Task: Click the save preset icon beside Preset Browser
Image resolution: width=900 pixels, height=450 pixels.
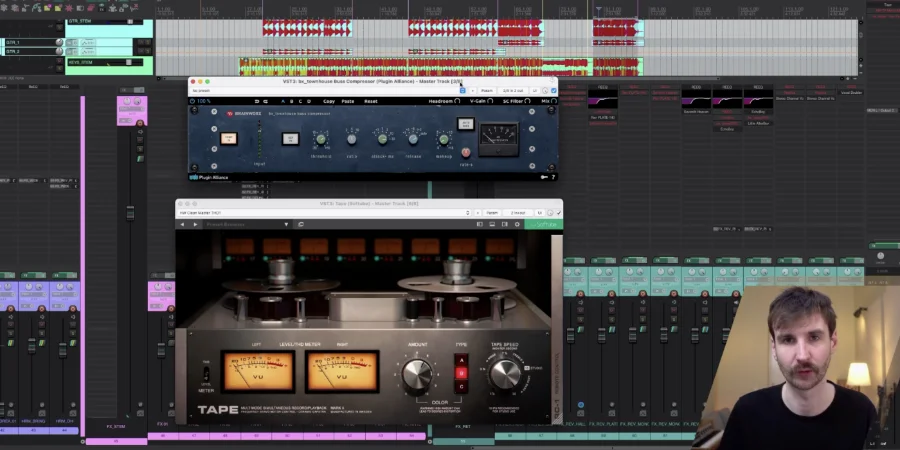Action: pos(301,224)
